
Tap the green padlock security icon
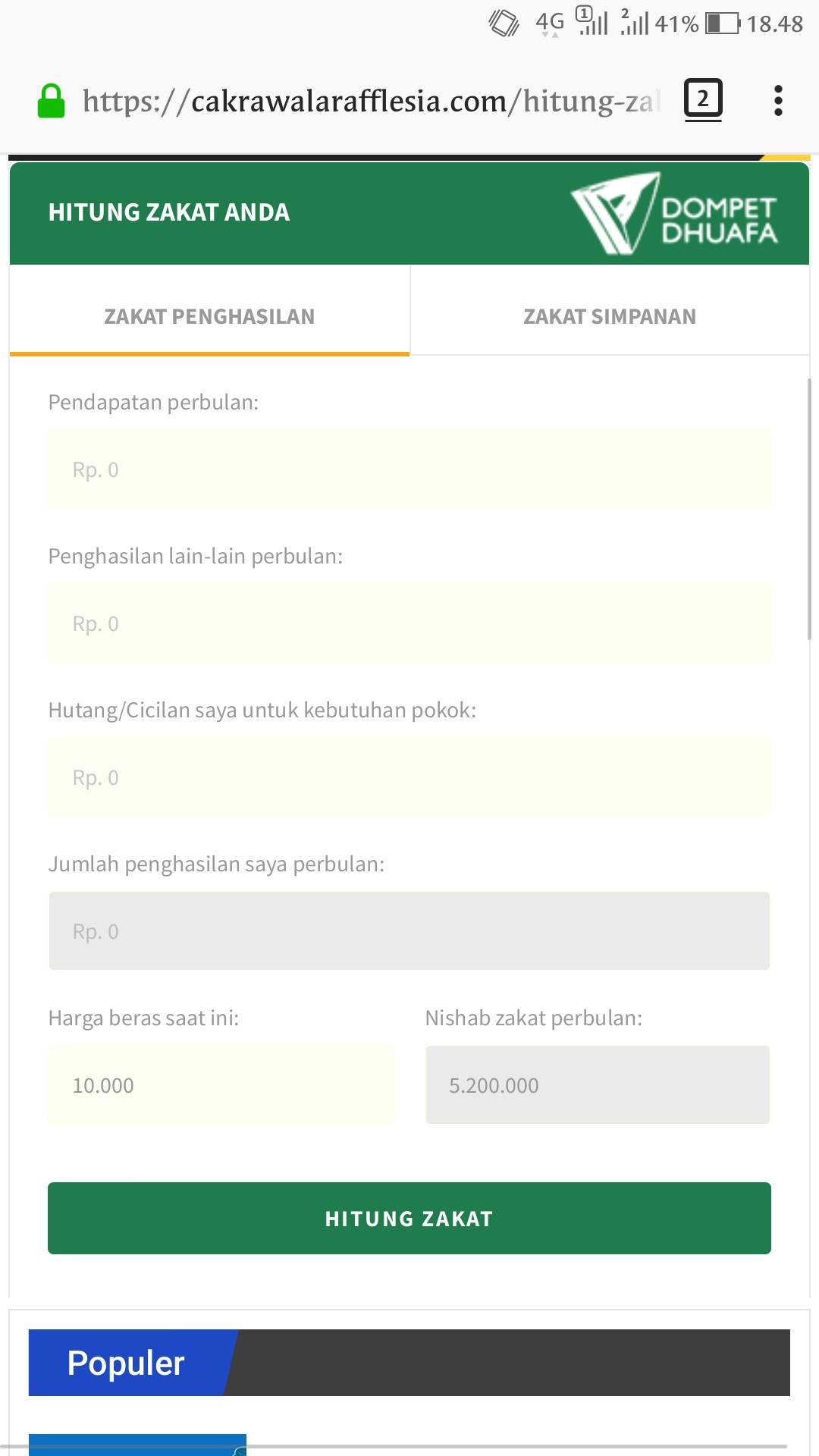click(x=51, y=101)
